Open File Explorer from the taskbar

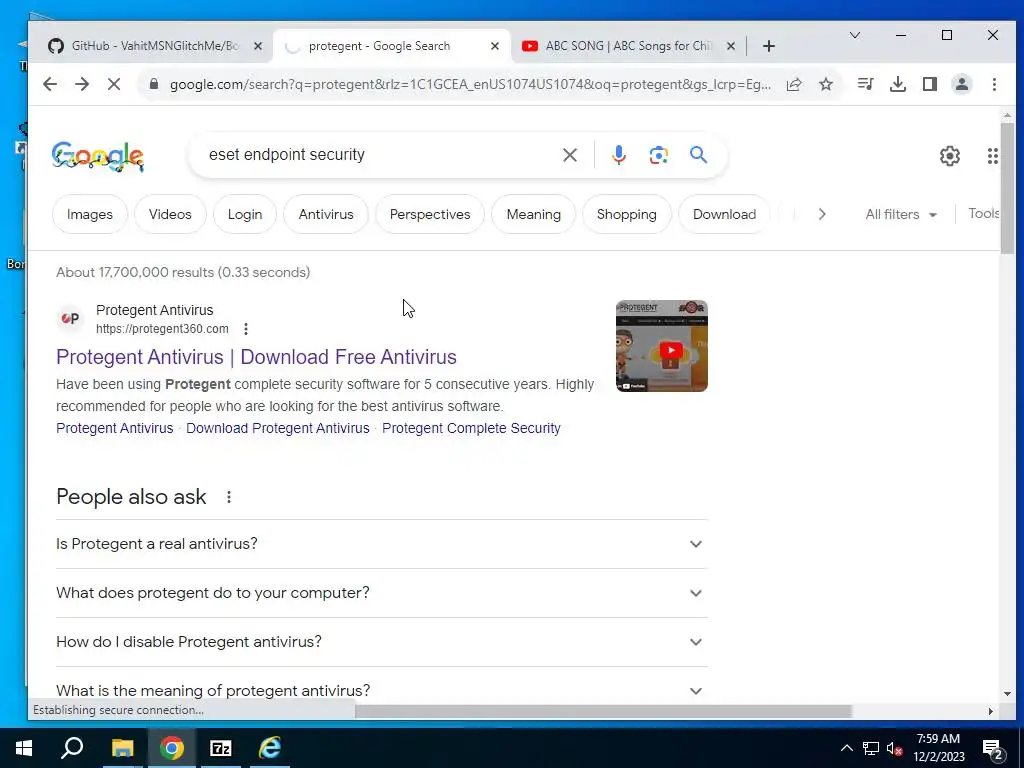122,748
